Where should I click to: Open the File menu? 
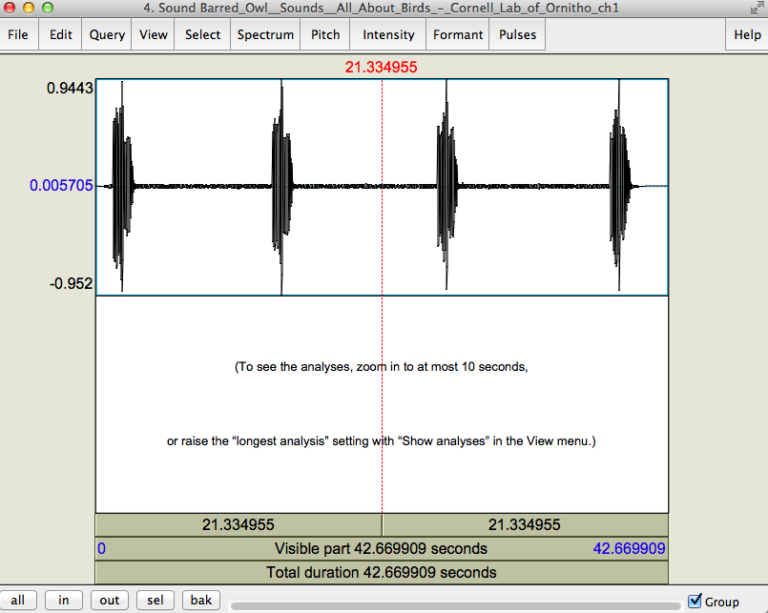(x=18, y=34)
